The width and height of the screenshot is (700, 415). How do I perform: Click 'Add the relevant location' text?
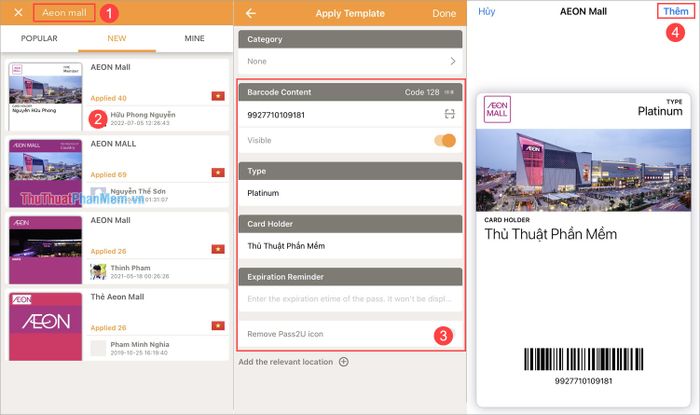pyautogui.click(x=286, y=362)
